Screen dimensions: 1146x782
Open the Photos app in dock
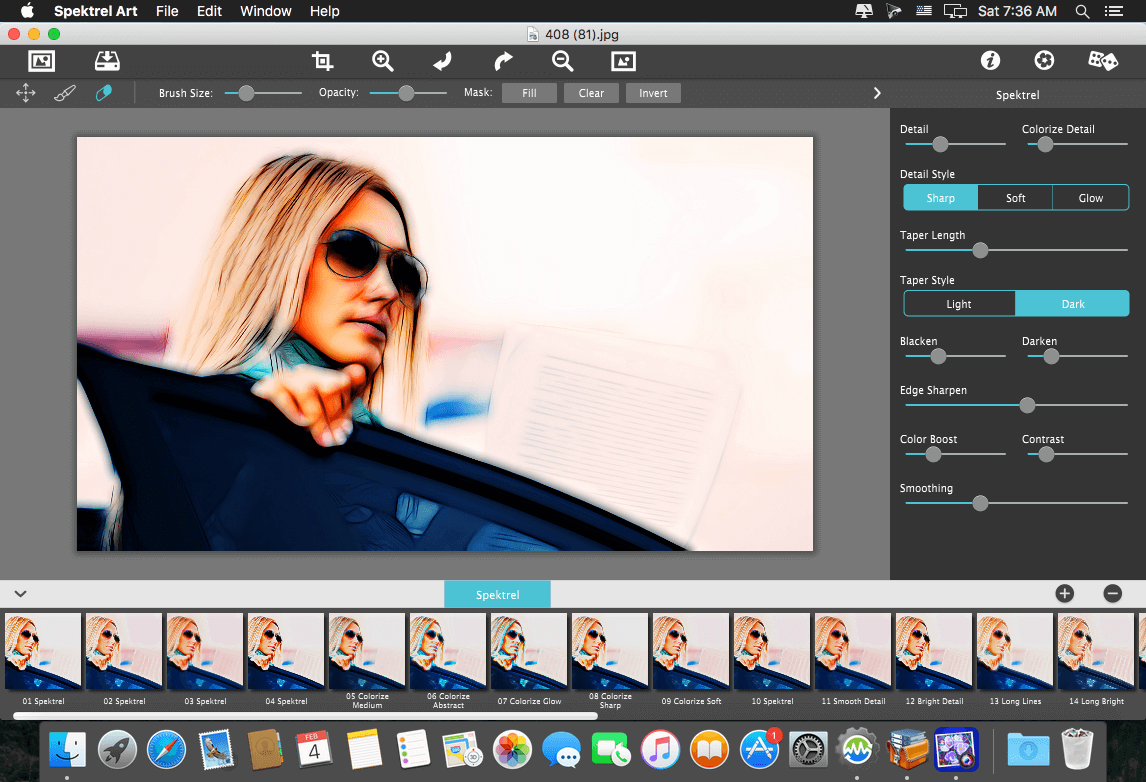[x=512, y=750]
